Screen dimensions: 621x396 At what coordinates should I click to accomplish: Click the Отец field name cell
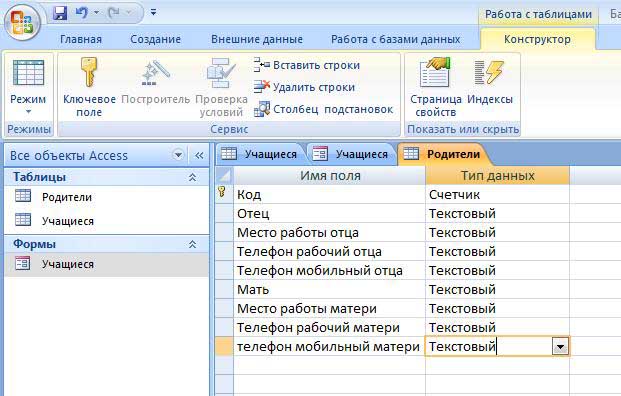(330, 213)
